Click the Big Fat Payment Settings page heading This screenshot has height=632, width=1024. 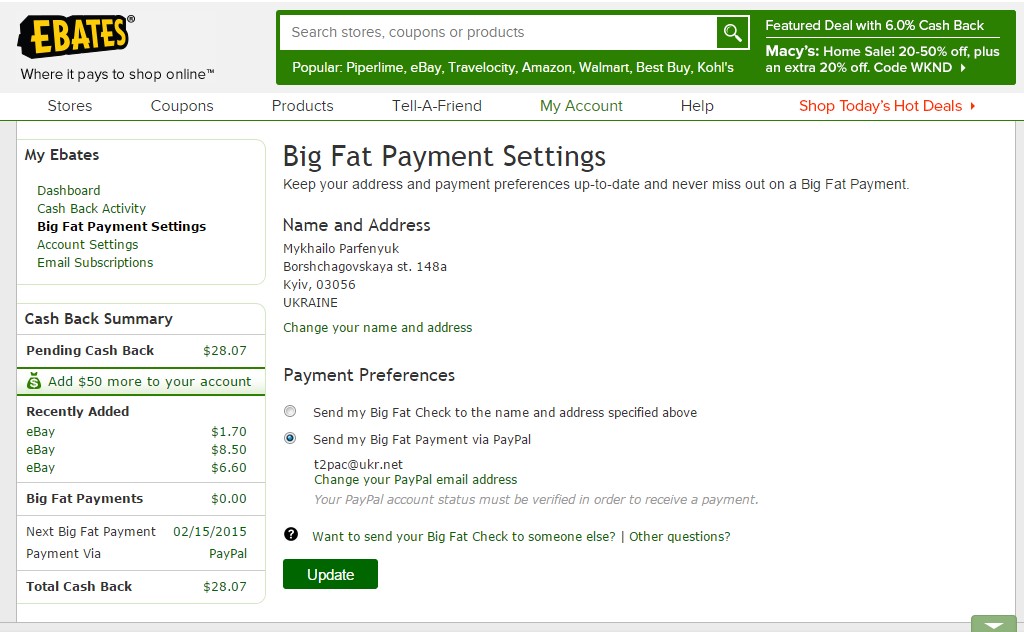coord(444,157)
